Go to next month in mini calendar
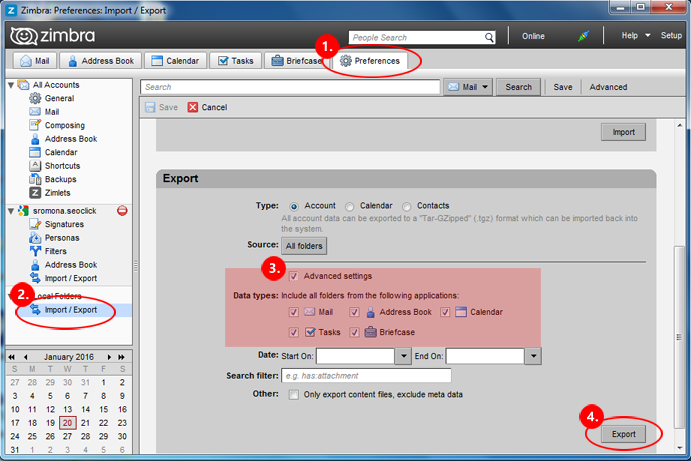Image resolution: width=691 pixels, height=461 pixels. click(109, 357)
